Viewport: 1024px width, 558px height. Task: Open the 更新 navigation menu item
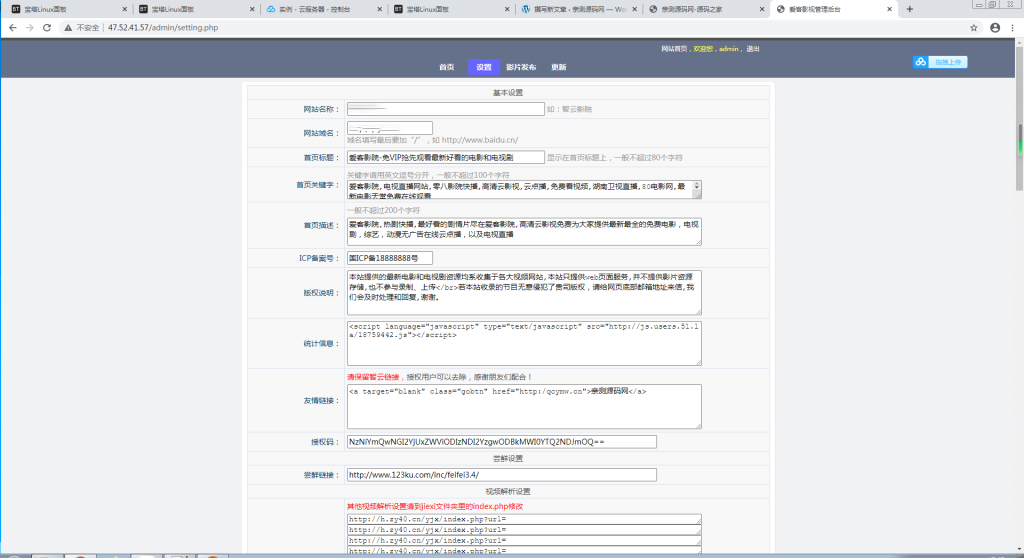[558, 67]
